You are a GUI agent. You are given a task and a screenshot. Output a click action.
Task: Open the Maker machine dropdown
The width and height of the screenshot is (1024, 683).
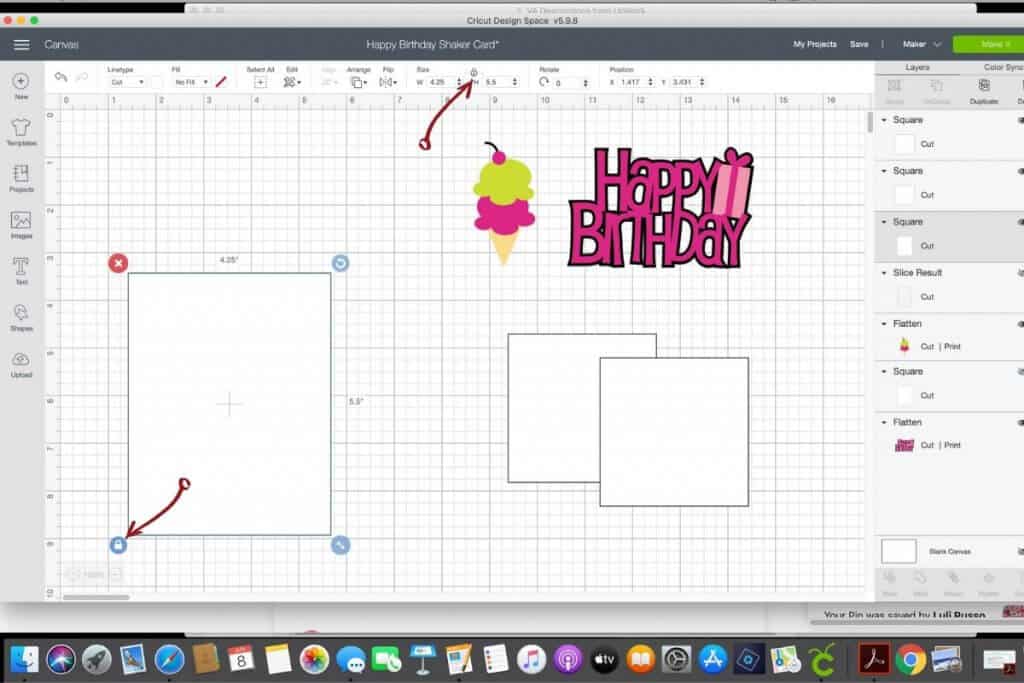coord(921,44)
